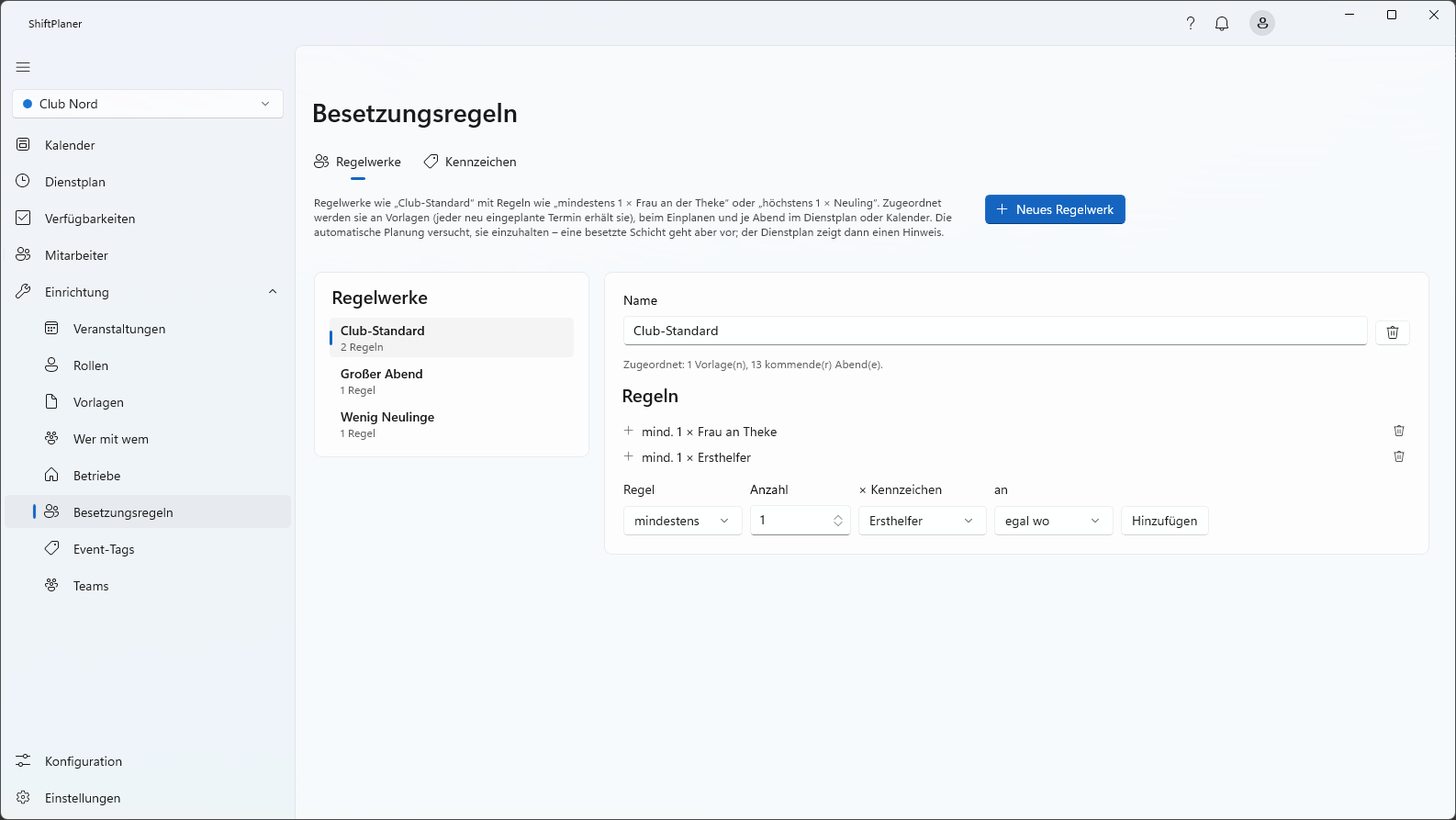Switch to the Kennzeichen tab
1456x820 pixels.
tap(470, 162)
